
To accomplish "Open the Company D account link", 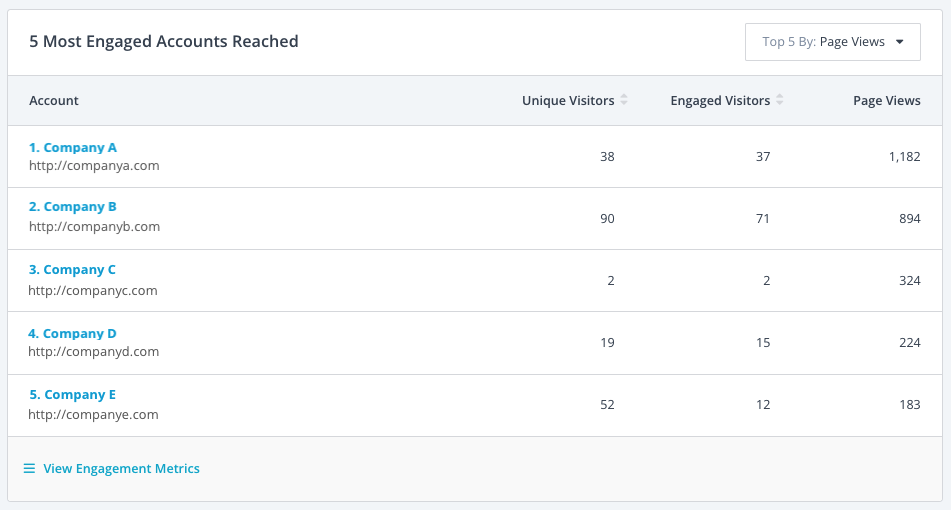I will point(73,334).
